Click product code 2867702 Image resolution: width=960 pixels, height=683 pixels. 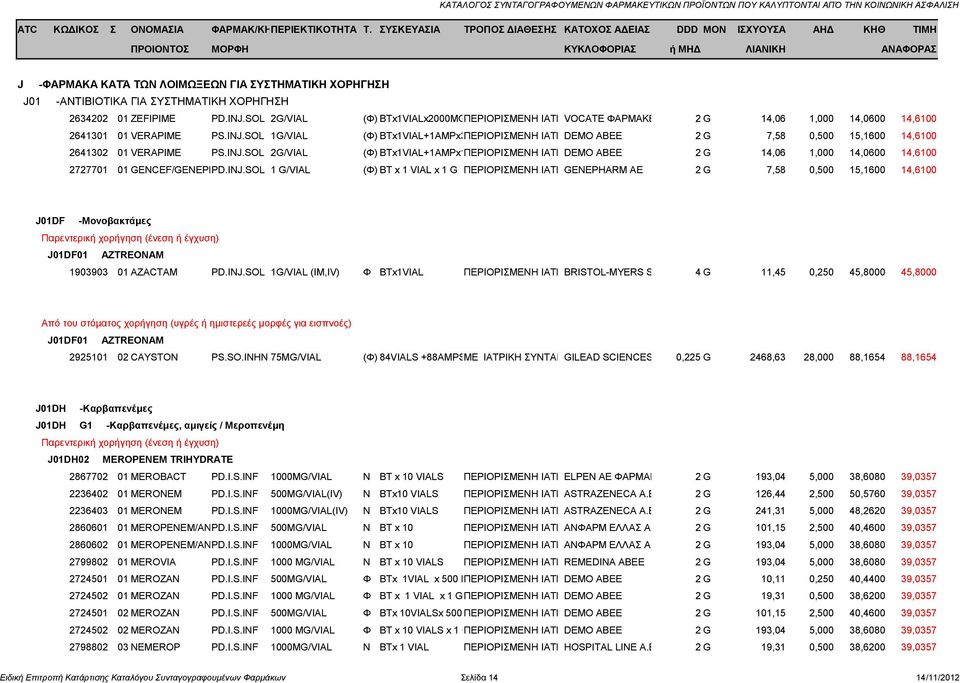tap(88, 477)
